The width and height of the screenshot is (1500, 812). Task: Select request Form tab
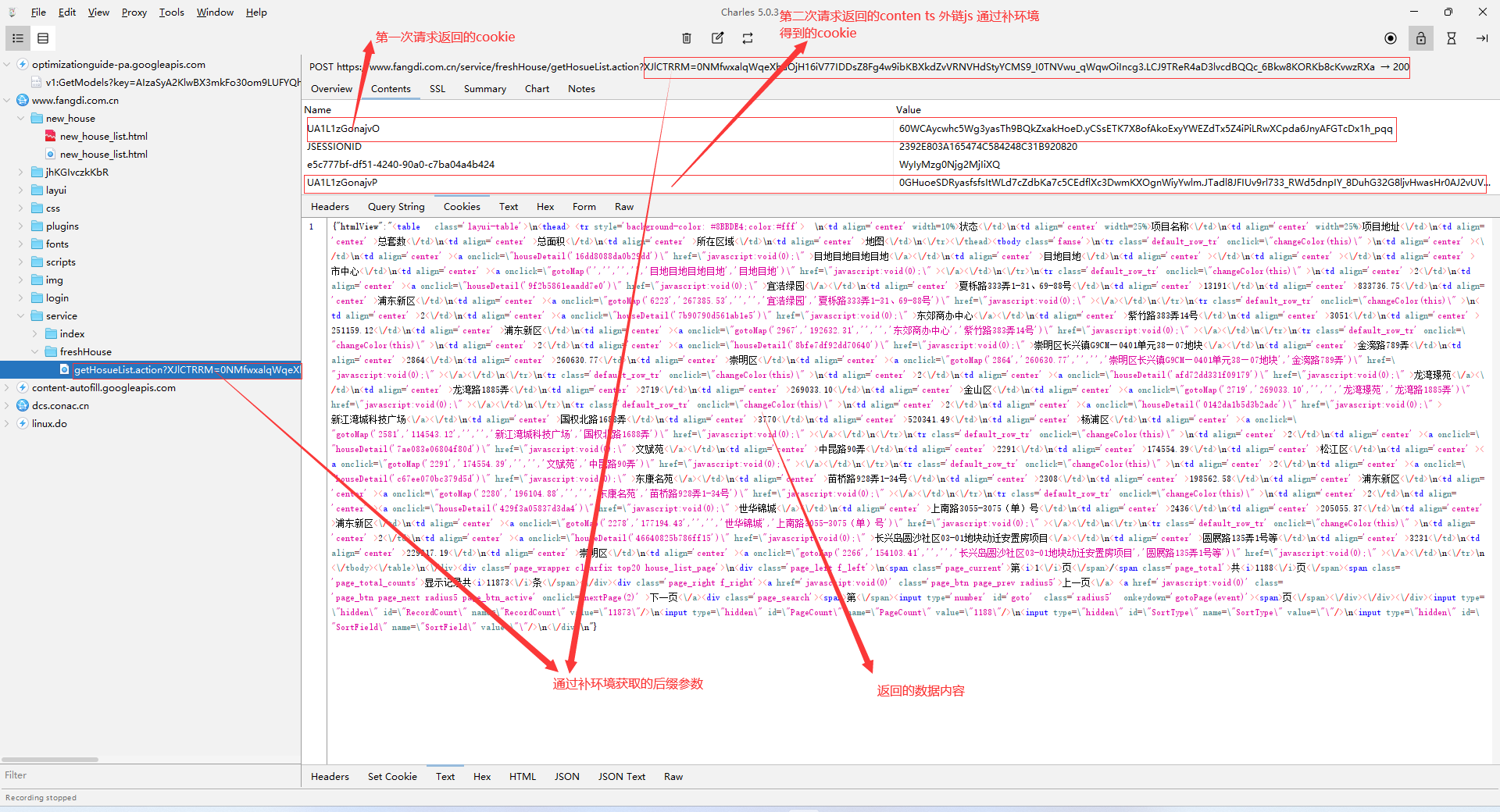pos(584,206)
